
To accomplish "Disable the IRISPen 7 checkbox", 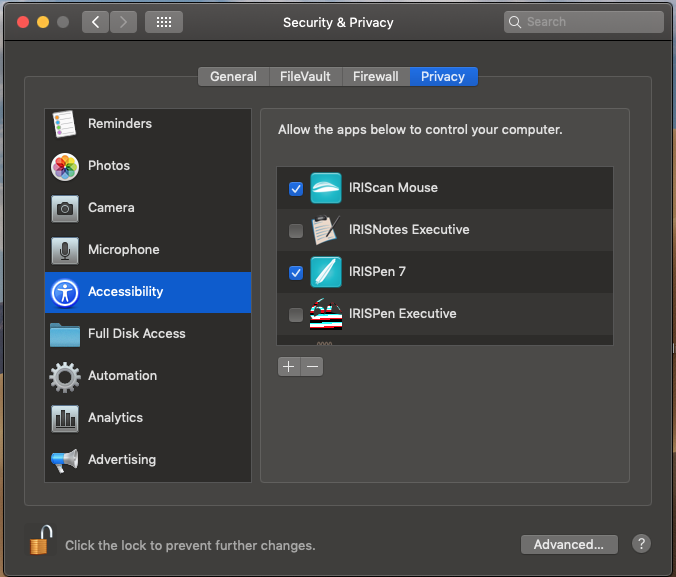I will (x=295, y=272).
